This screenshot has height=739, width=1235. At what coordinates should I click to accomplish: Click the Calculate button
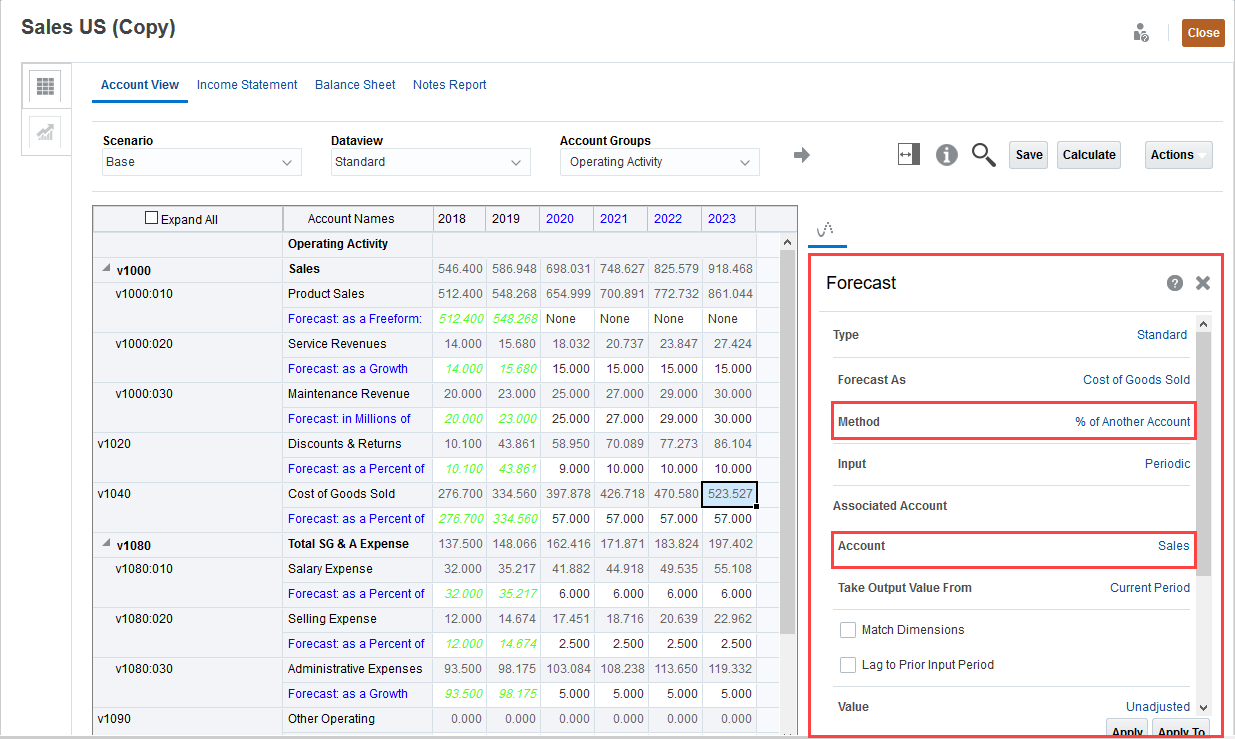[x=1089, y=155]
